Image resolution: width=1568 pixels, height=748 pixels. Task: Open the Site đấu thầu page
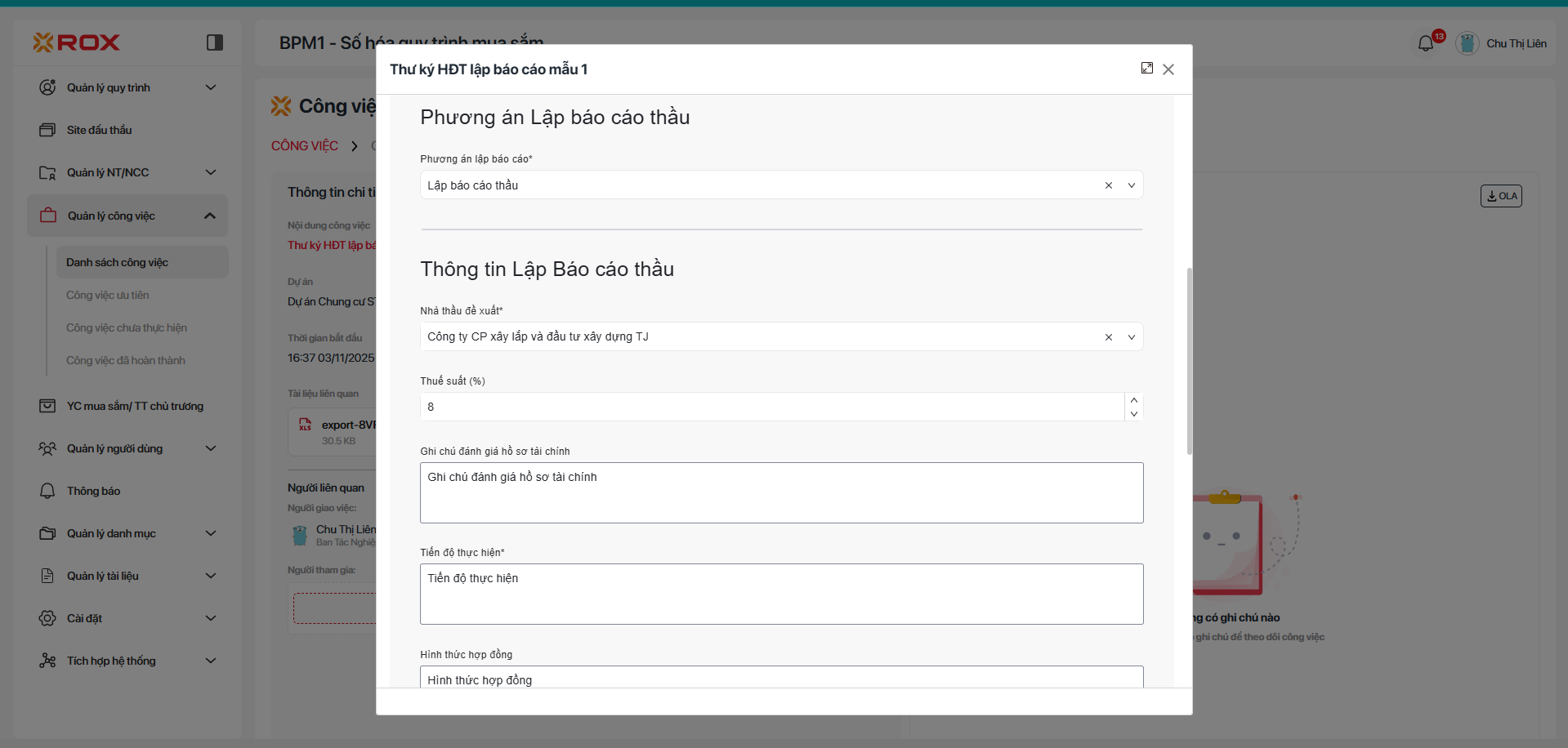click(99, 130)
